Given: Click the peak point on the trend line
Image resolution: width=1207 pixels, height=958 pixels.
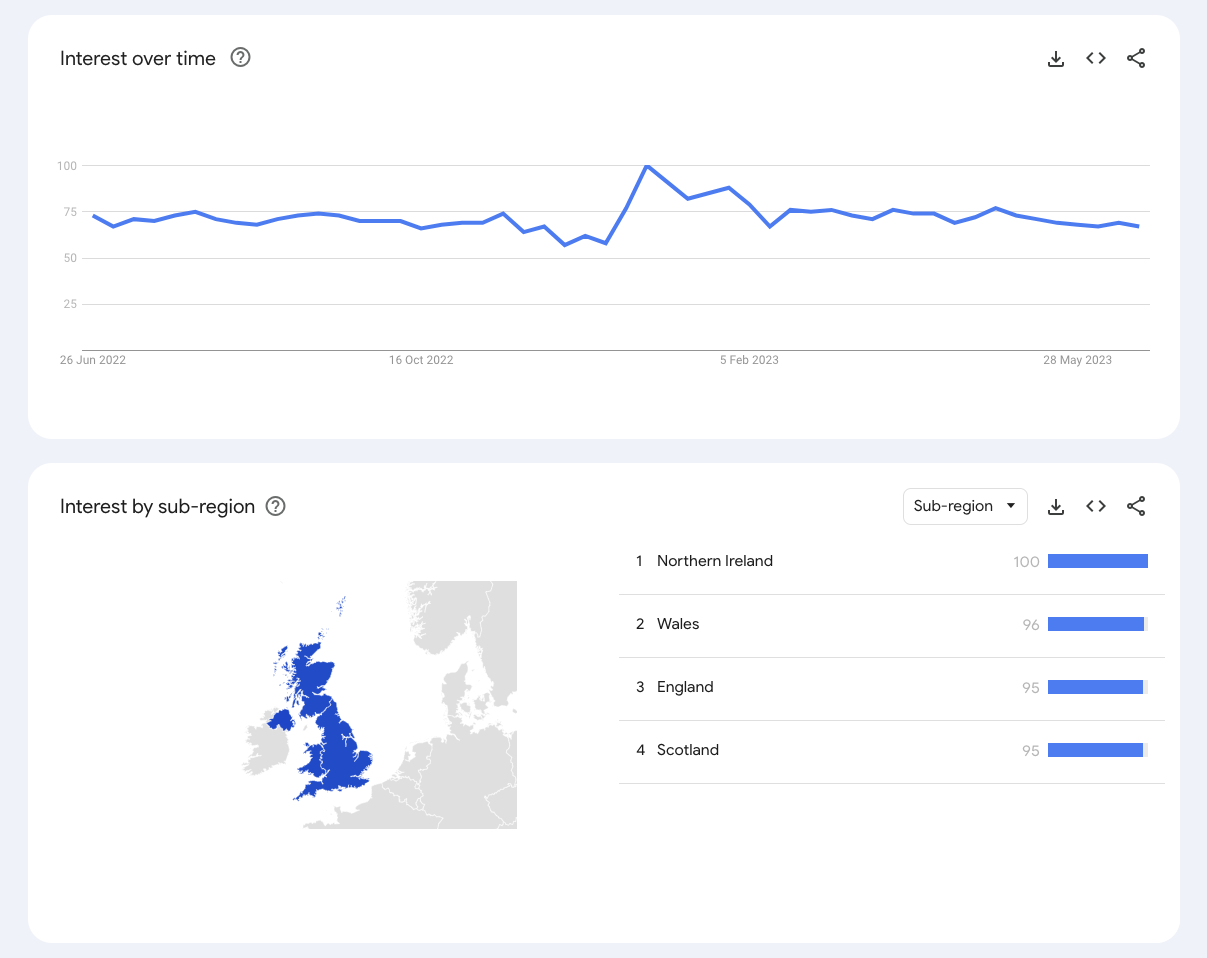Looking at the screenshot, I should 647,166.
